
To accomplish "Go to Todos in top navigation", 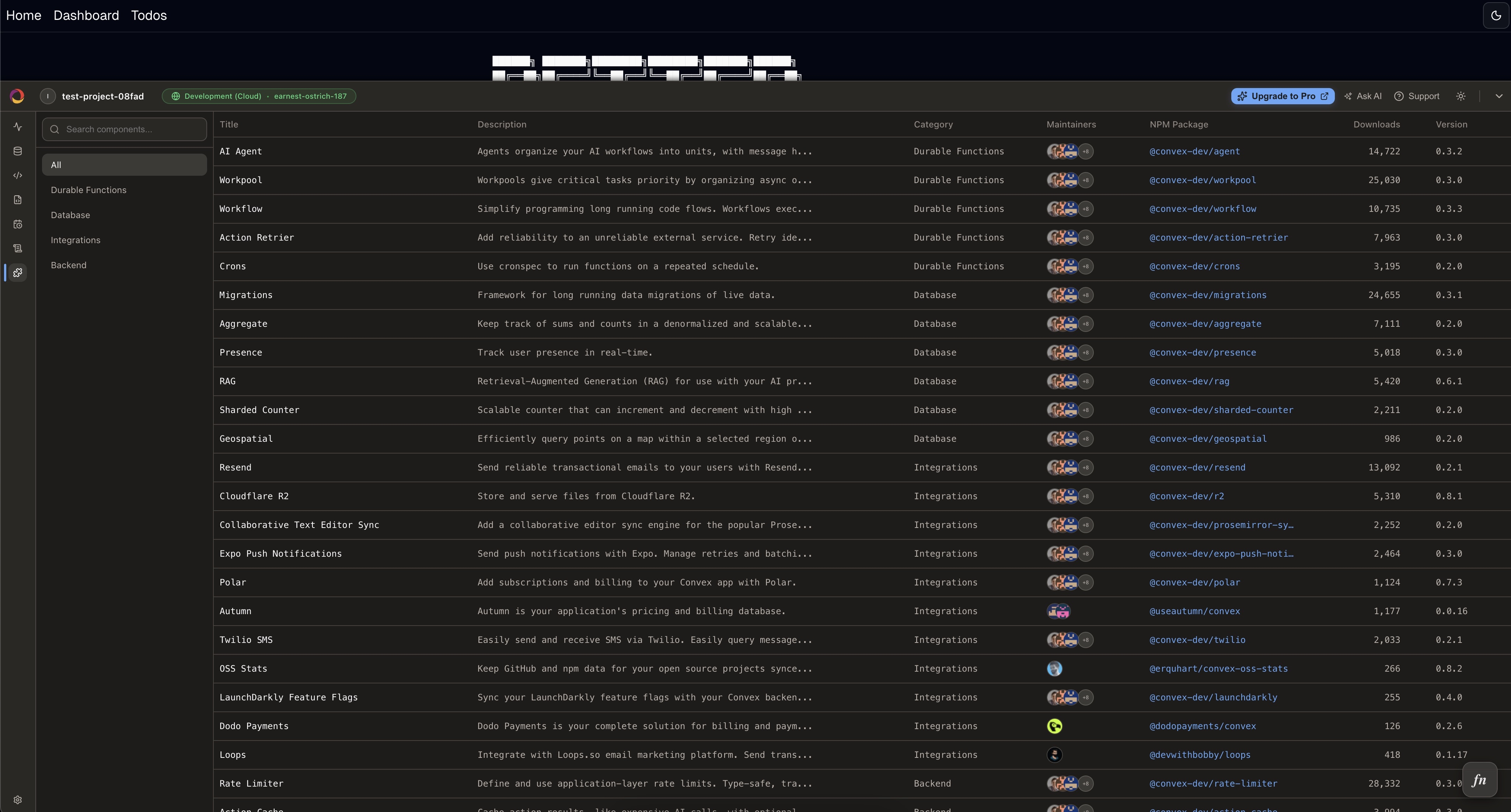I will (x=149, y=15).
